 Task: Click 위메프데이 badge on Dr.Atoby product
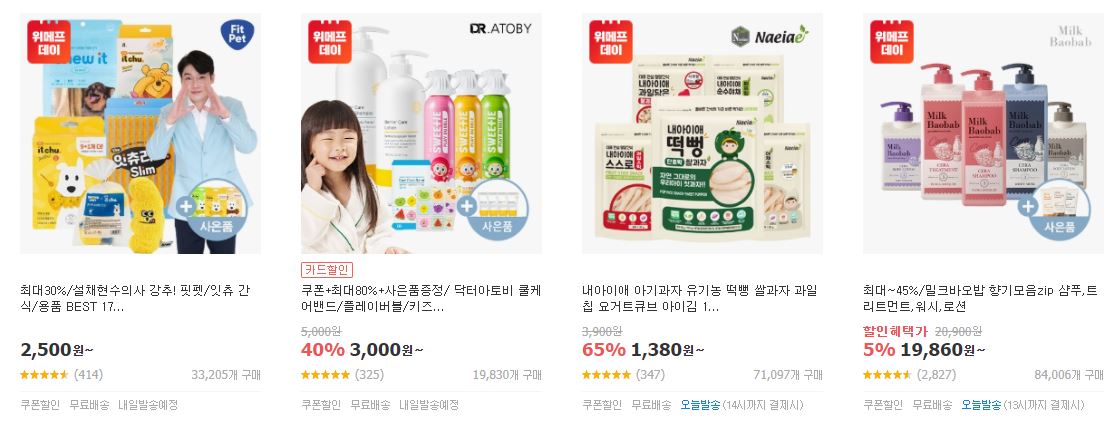coord(330,42)
